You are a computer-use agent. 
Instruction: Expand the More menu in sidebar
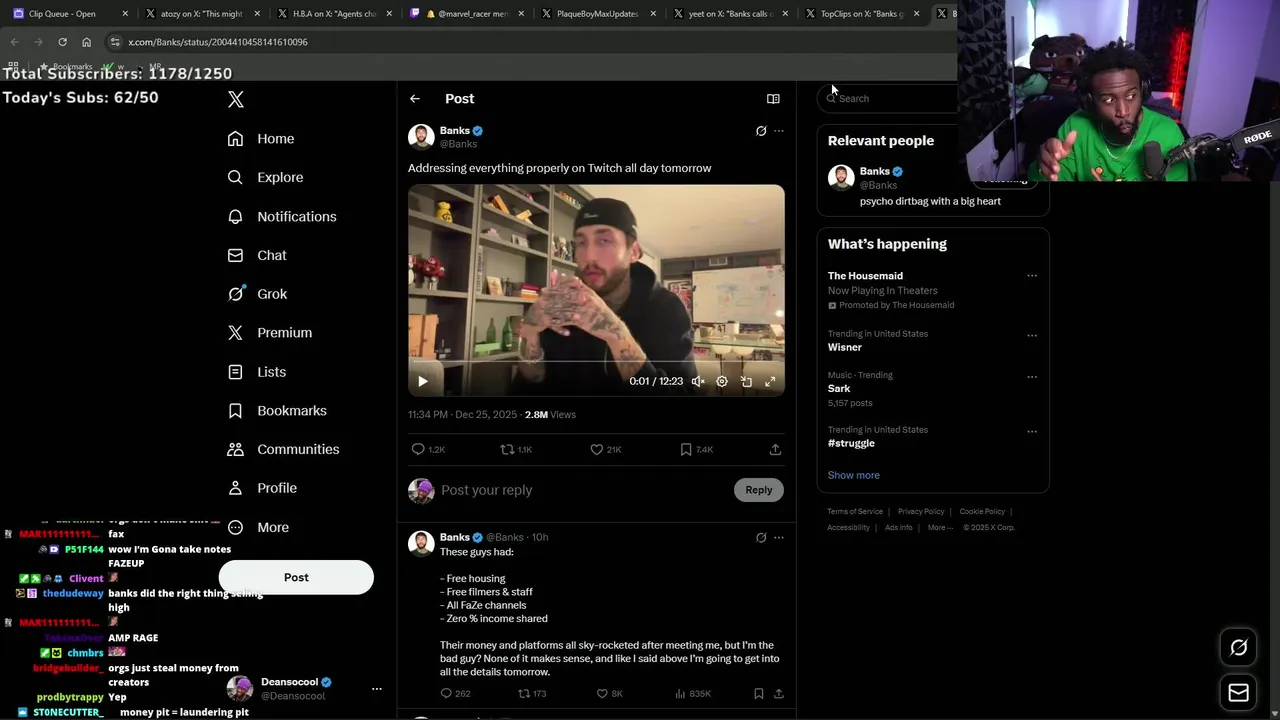point(258,527)
